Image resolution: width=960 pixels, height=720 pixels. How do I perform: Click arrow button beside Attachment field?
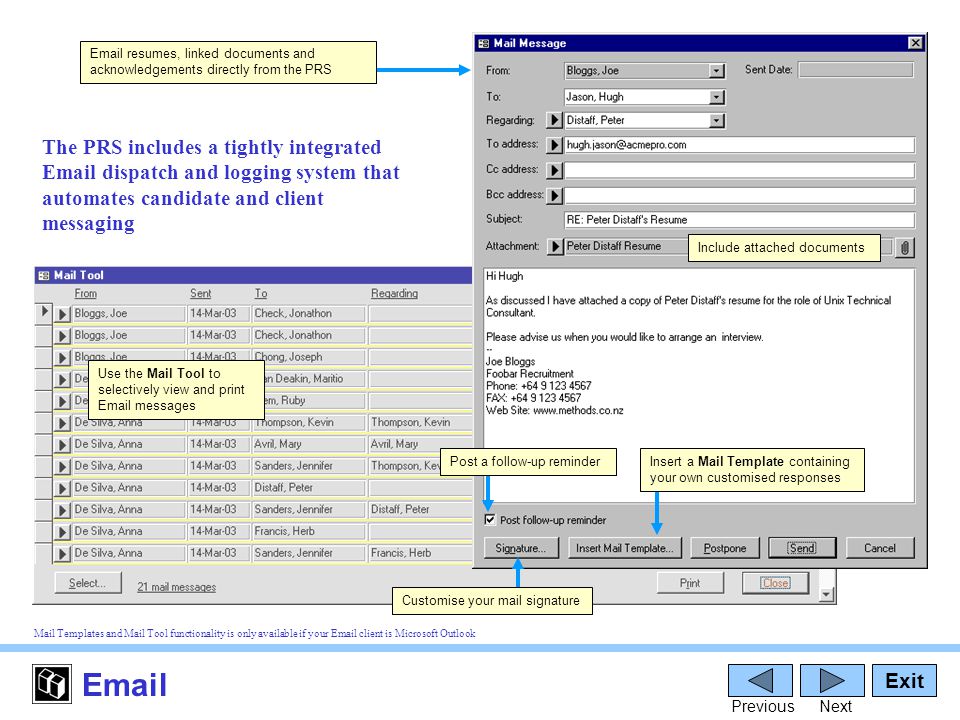[x=554, y=246]
